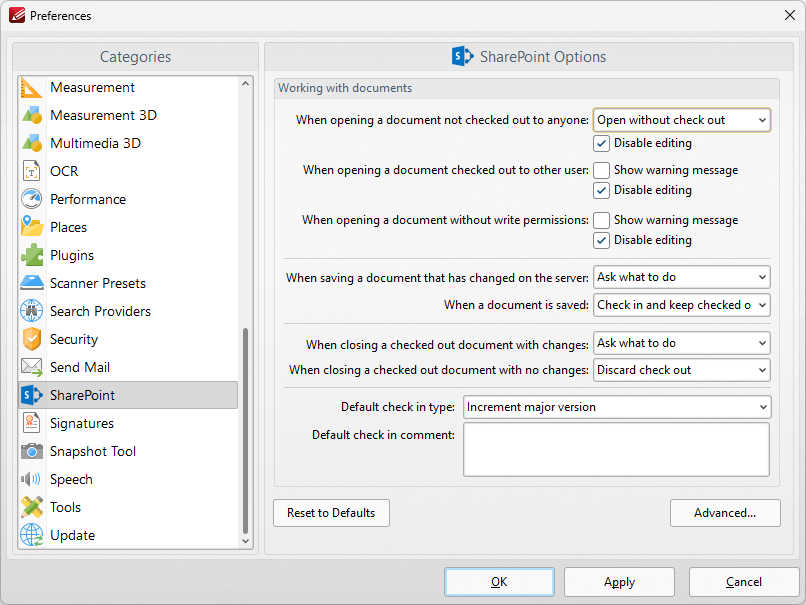Click the Places folder pin icon

(32, 227)
